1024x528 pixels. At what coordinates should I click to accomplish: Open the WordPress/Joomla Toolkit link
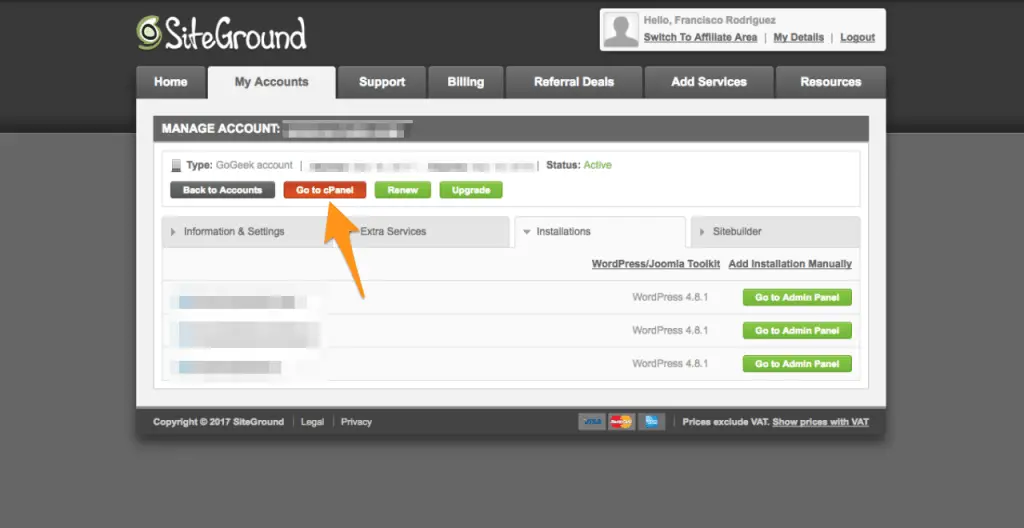pyautogui.click(x=656, y=264)
